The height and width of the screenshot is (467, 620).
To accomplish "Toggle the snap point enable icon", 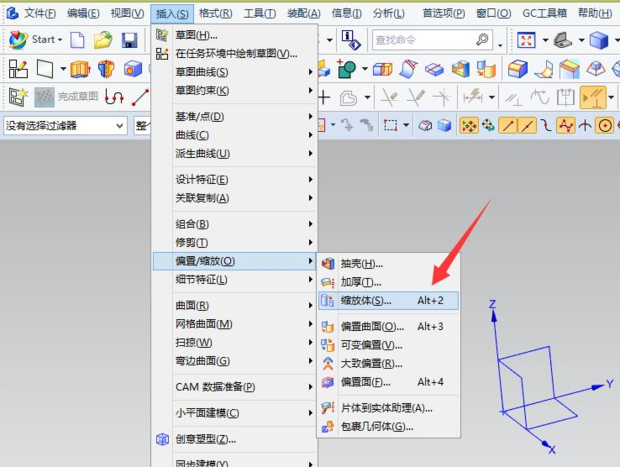I will click(469, 126).
